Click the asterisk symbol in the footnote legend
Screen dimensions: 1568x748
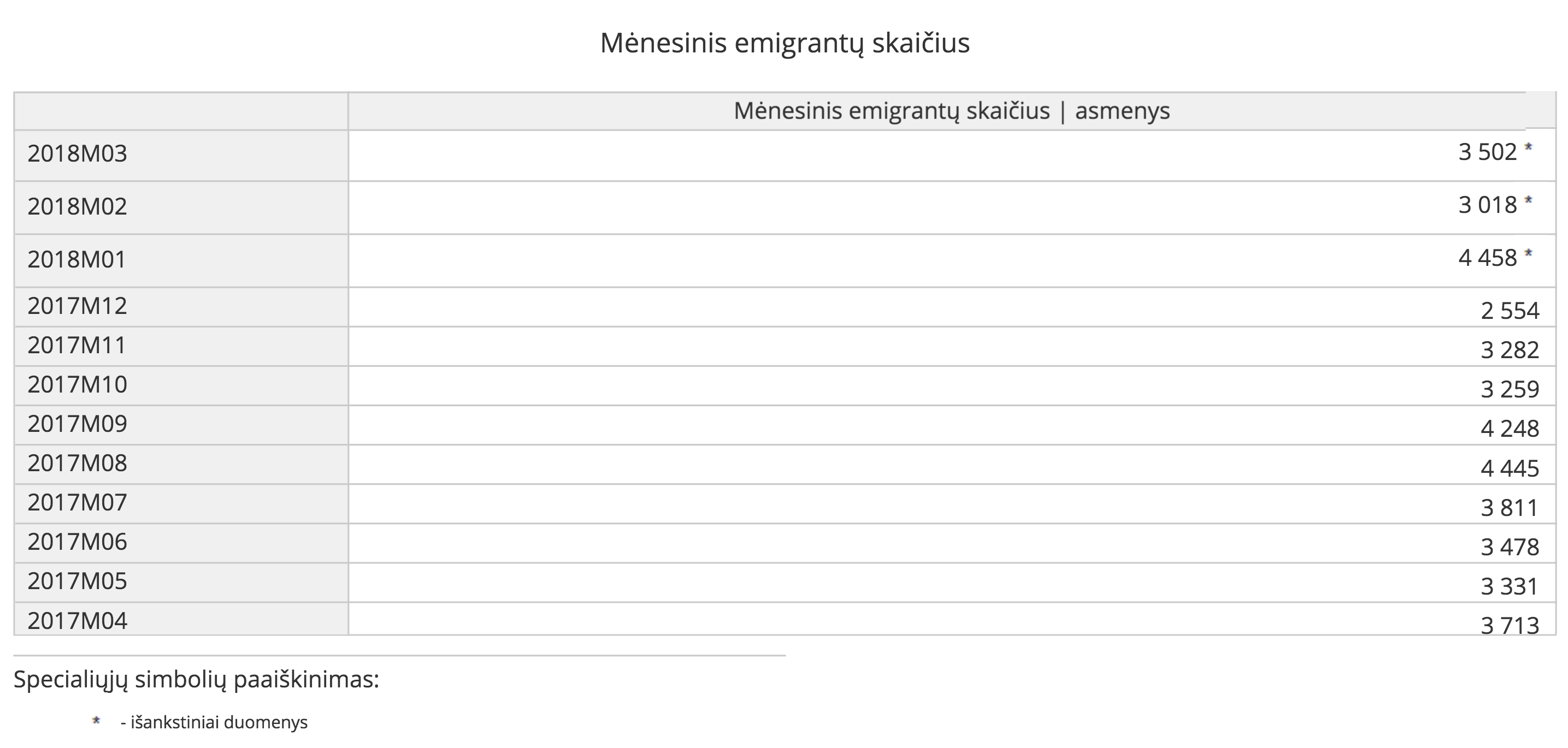[x=96, y=721]
